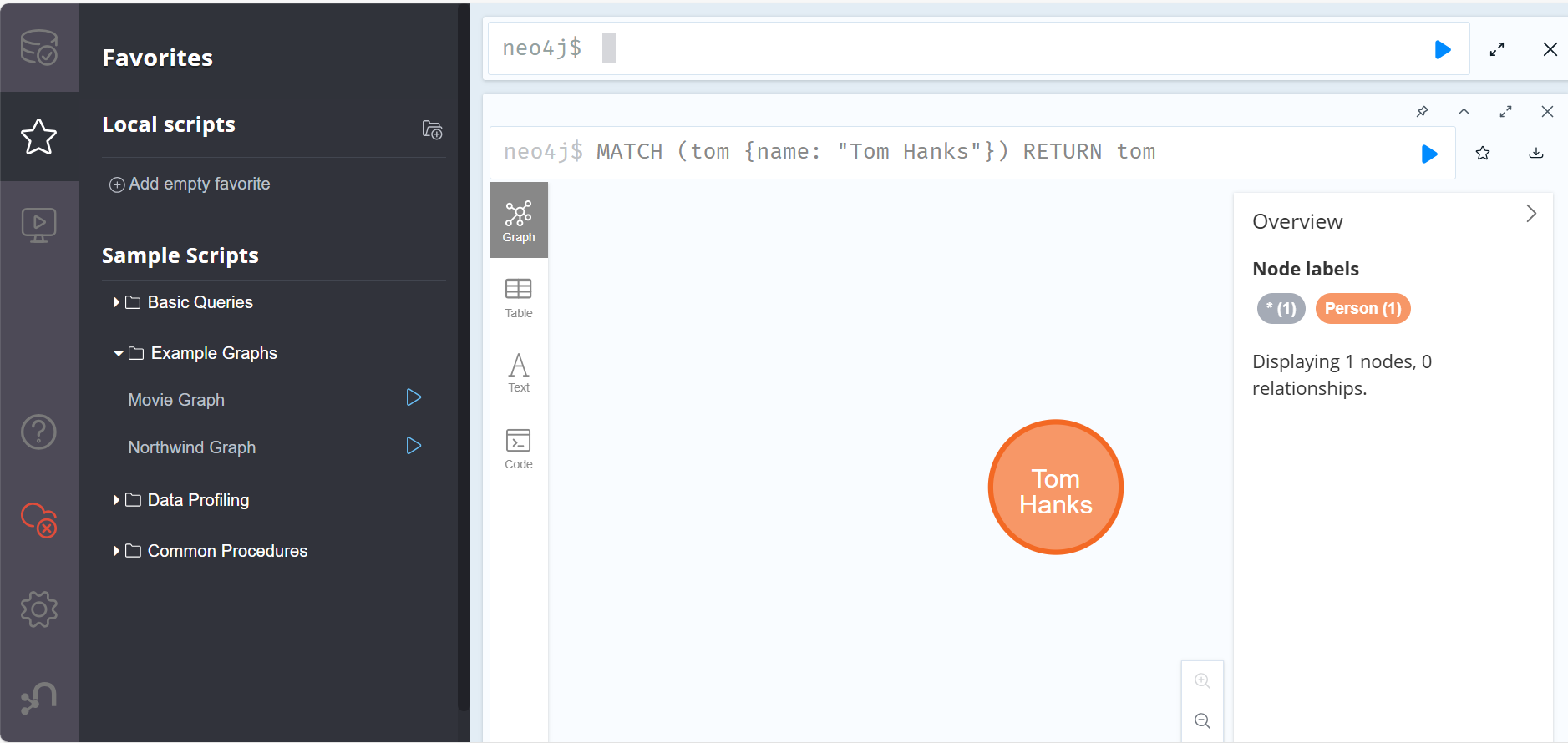Collapse the Example Graphs folder
Image resolution: width=1568 pixels, height=743 pixels.
[x=195, y=353]
